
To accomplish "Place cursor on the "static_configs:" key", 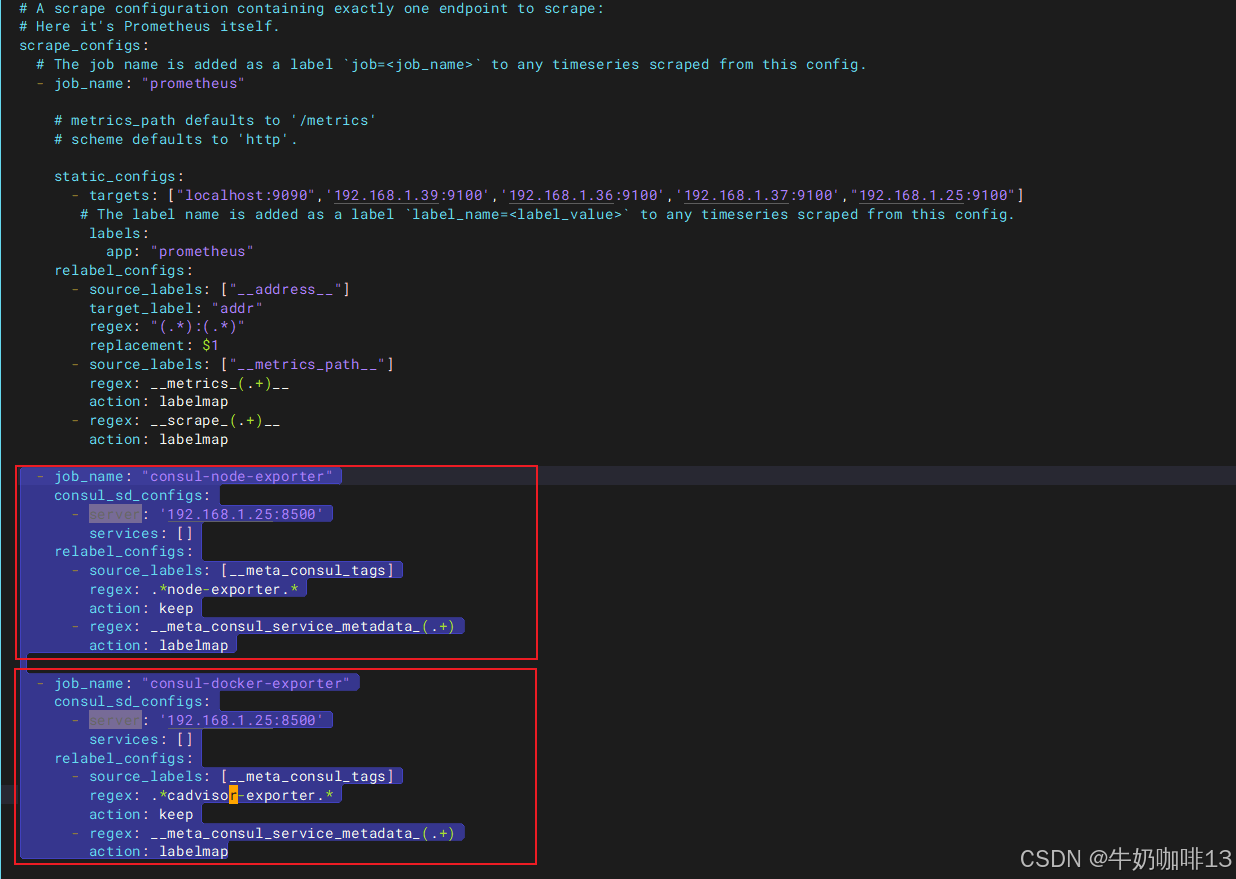I will tap(119, 176).
